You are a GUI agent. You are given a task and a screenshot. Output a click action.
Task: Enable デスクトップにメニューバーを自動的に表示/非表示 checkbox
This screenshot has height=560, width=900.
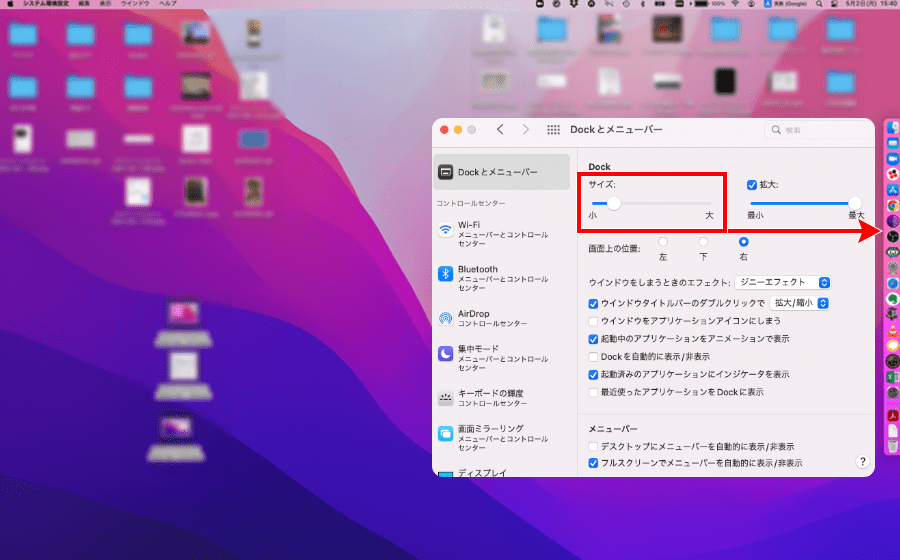(593, 446)
